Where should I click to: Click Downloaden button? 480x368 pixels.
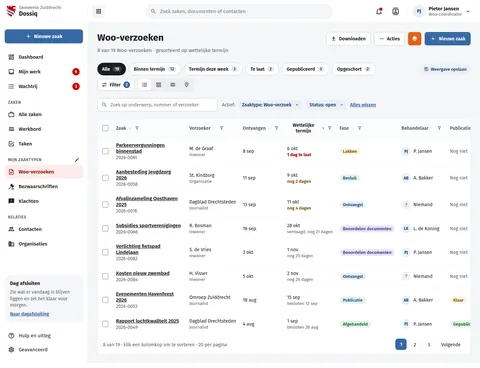click(x=348, y=39)
